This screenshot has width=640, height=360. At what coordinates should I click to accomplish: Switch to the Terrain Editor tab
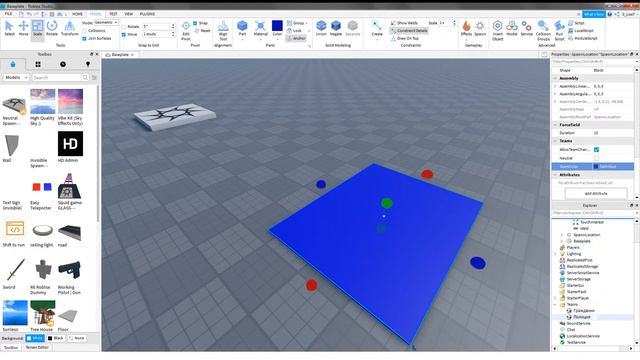(37, 347)
